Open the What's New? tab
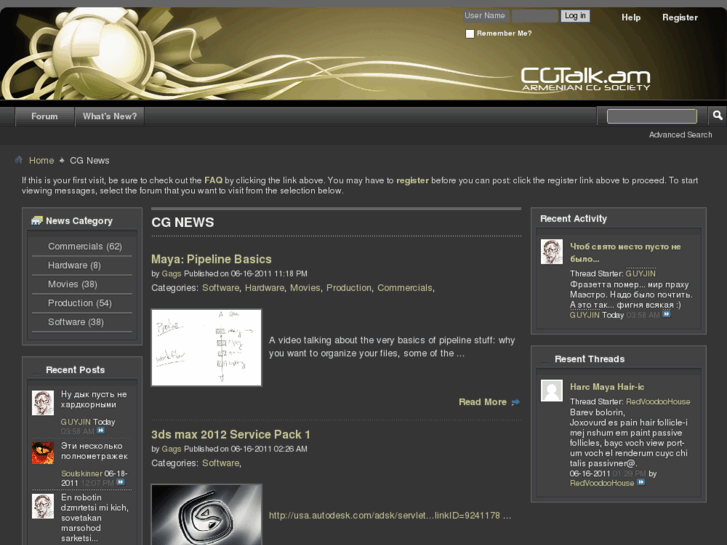 click(110, 116)
